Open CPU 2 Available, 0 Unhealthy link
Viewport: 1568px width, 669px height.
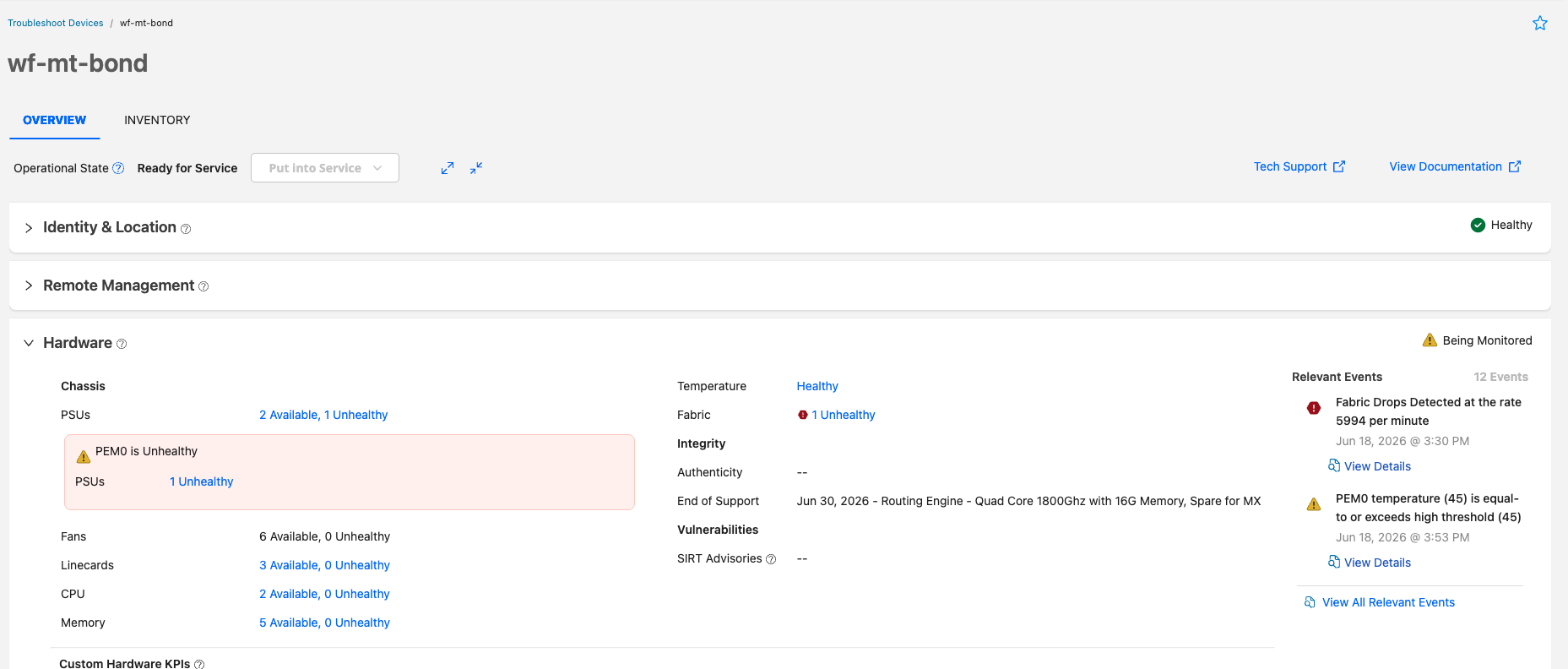[324, 594]
